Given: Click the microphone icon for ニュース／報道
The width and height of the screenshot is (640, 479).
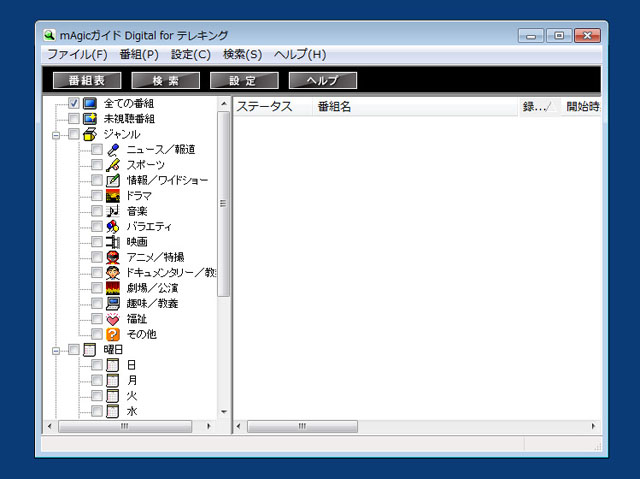Looking at the screenshot, I should click(113, 150).
